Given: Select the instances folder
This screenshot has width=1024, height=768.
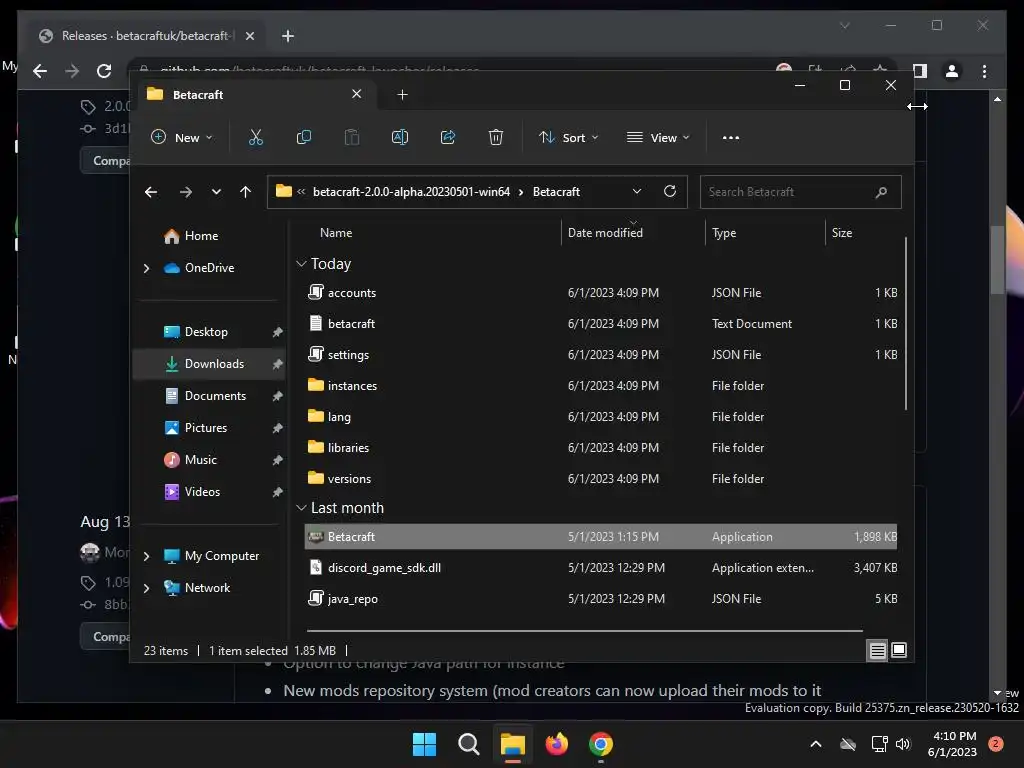Looking at the screenshot, I should (601, 386).
